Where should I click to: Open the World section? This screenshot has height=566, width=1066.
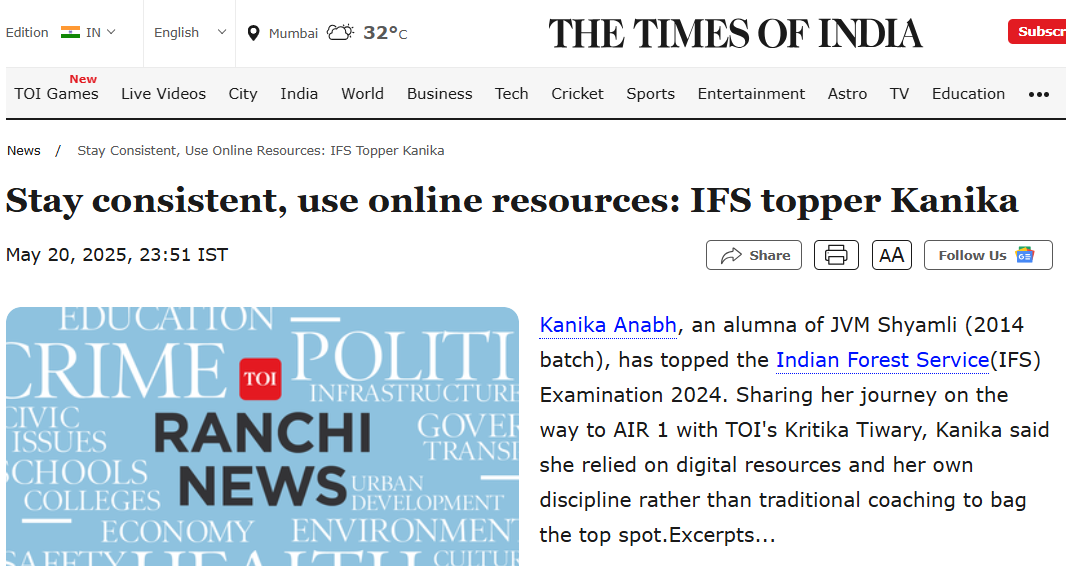(362, 94)
